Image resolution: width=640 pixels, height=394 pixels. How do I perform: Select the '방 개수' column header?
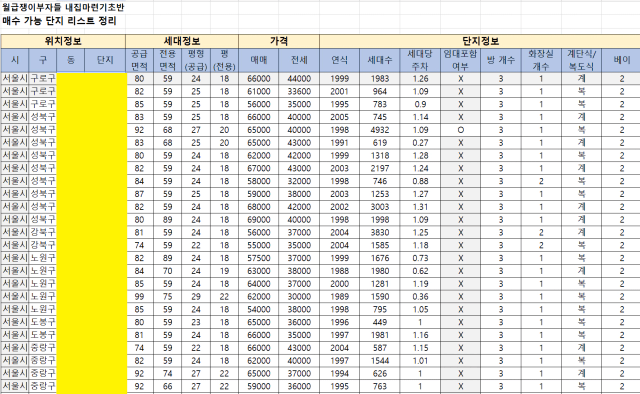pyautogui.click(x=501, y=60)
